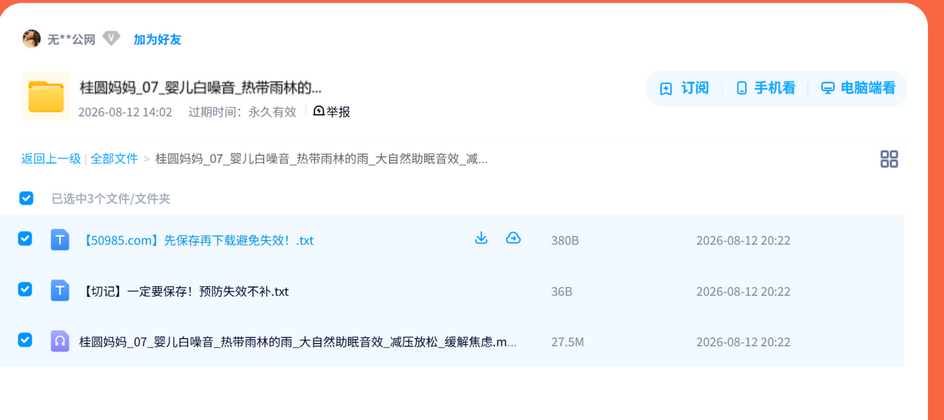Screen dimensions: 944x420
Task: Uncheck the 50985.com txt file checkbox
Action: [x=25, y=239]
